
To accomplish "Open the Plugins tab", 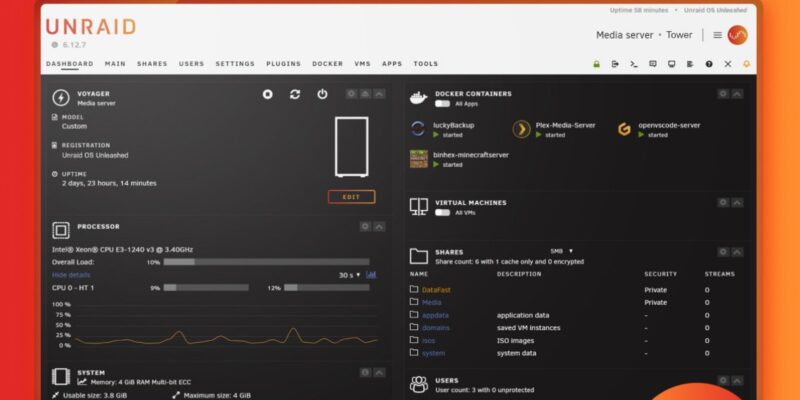I will [284, 64].
